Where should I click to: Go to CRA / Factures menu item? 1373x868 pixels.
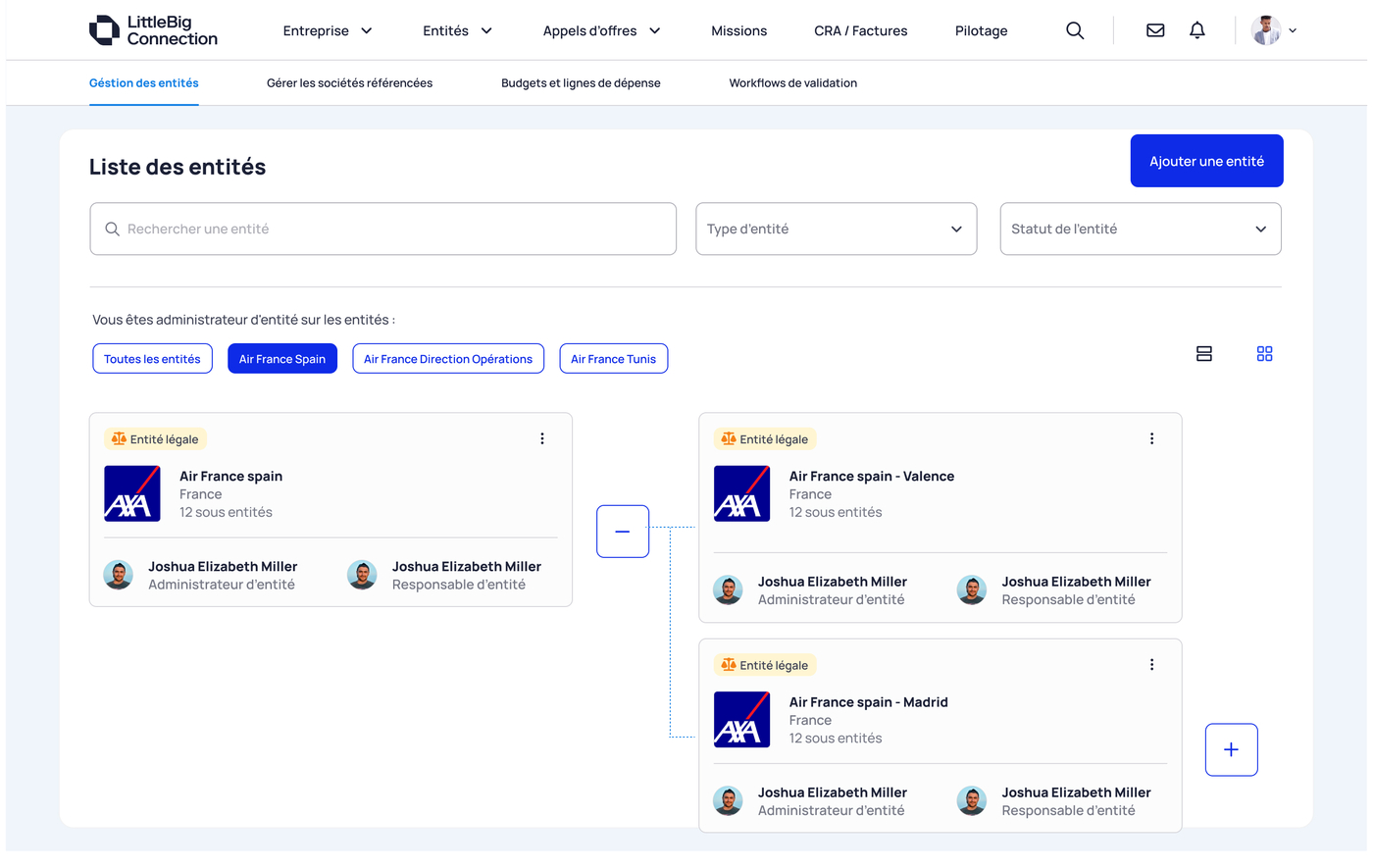click(861, 30)
